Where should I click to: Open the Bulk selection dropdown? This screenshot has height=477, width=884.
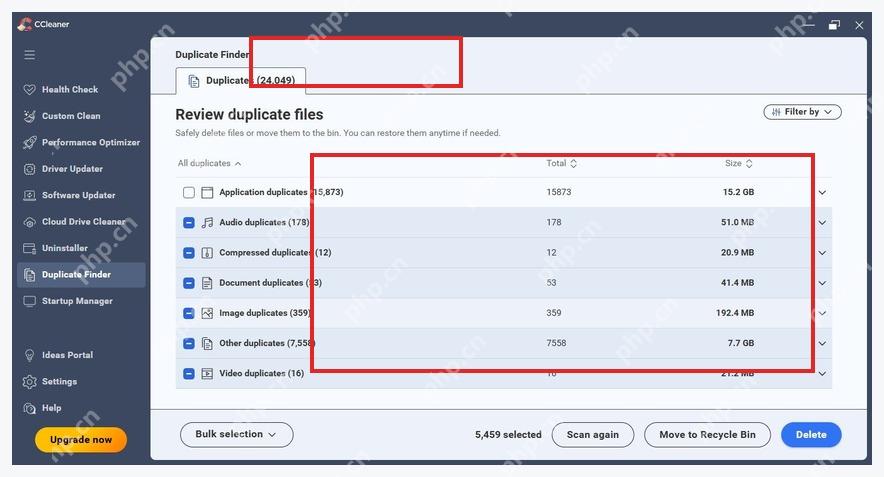(236, 435)
